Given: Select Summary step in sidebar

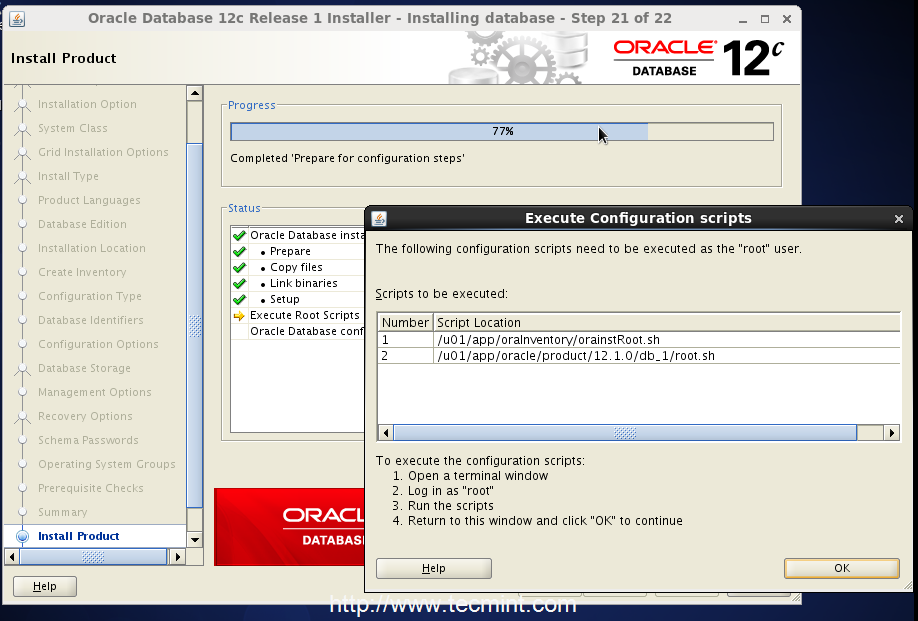Looking at the screenshot, I should pos(62,512).
